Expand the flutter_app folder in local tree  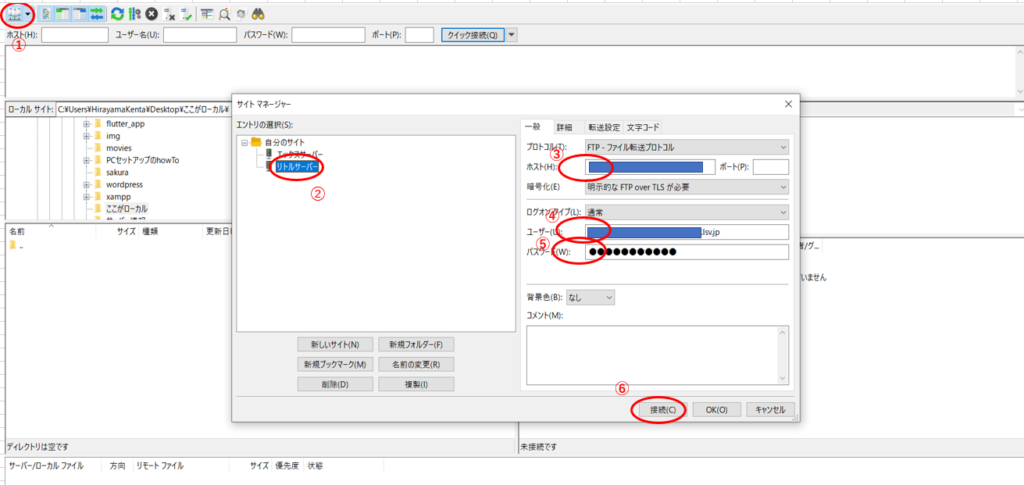tap(86, 123)
